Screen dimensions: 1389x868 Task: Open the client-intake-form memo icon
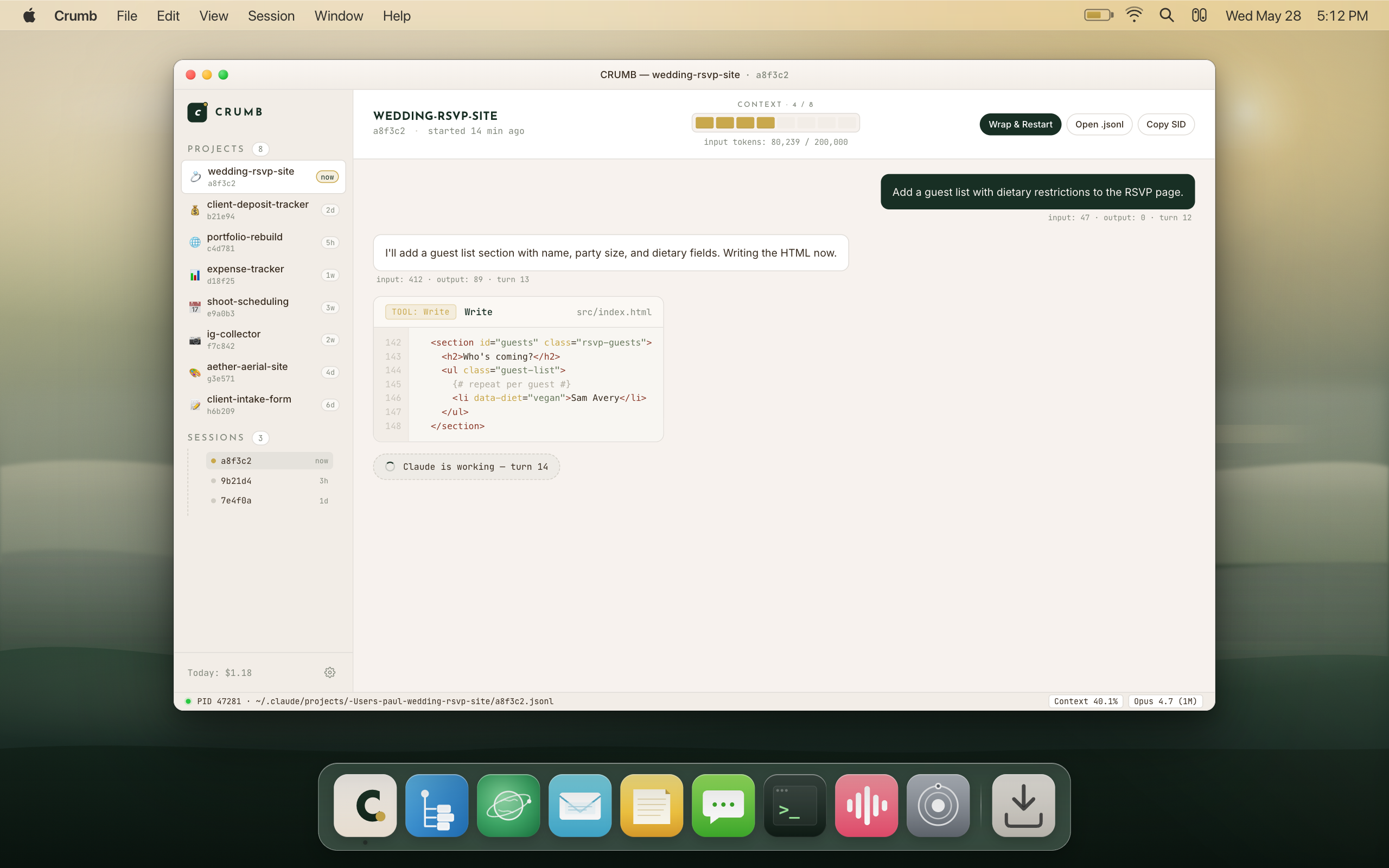(x=195, y=405)
